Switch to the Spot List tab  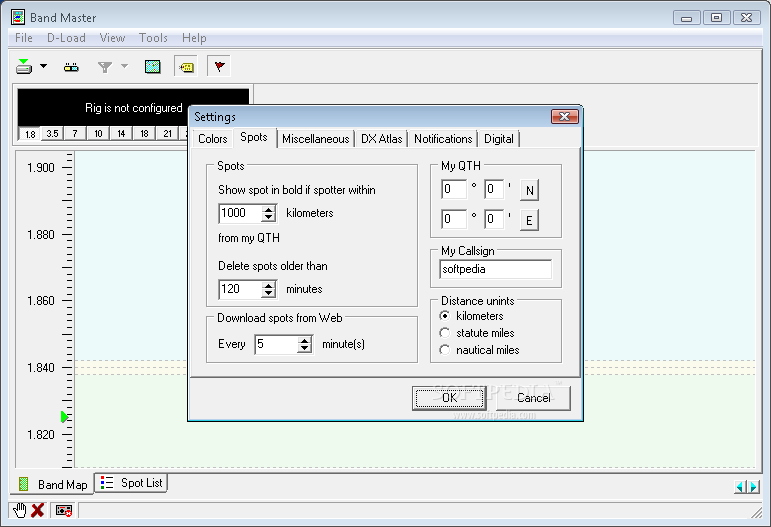131,483
